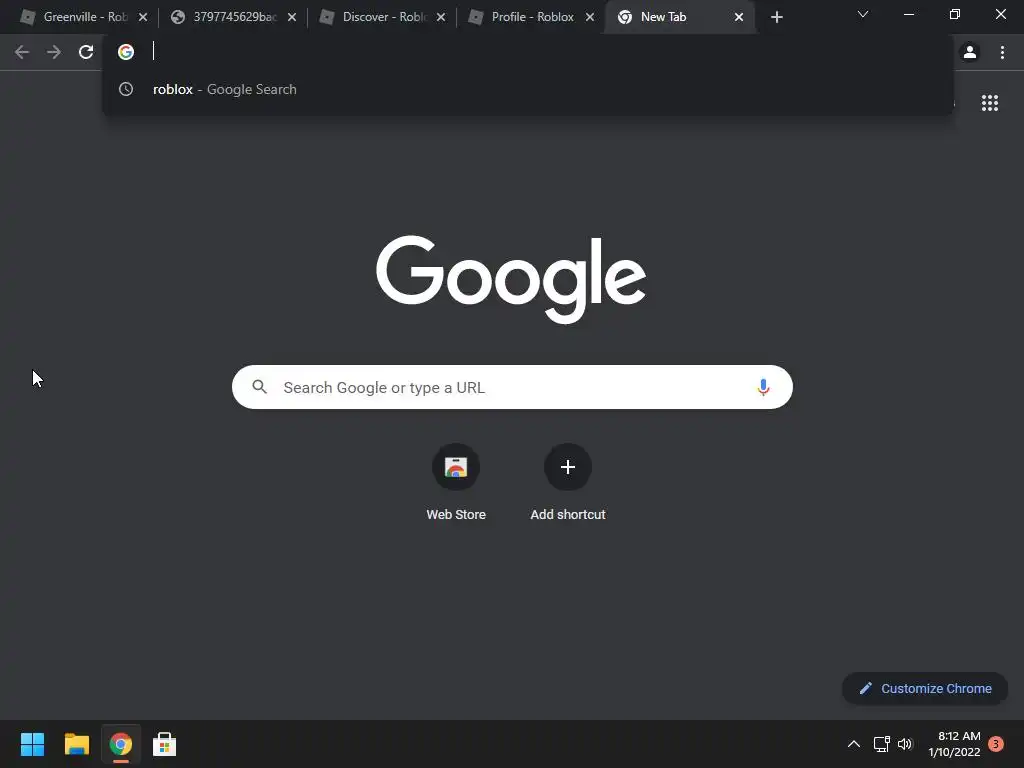Open the tab search dropdown arrow

click(x=863, y=14)
